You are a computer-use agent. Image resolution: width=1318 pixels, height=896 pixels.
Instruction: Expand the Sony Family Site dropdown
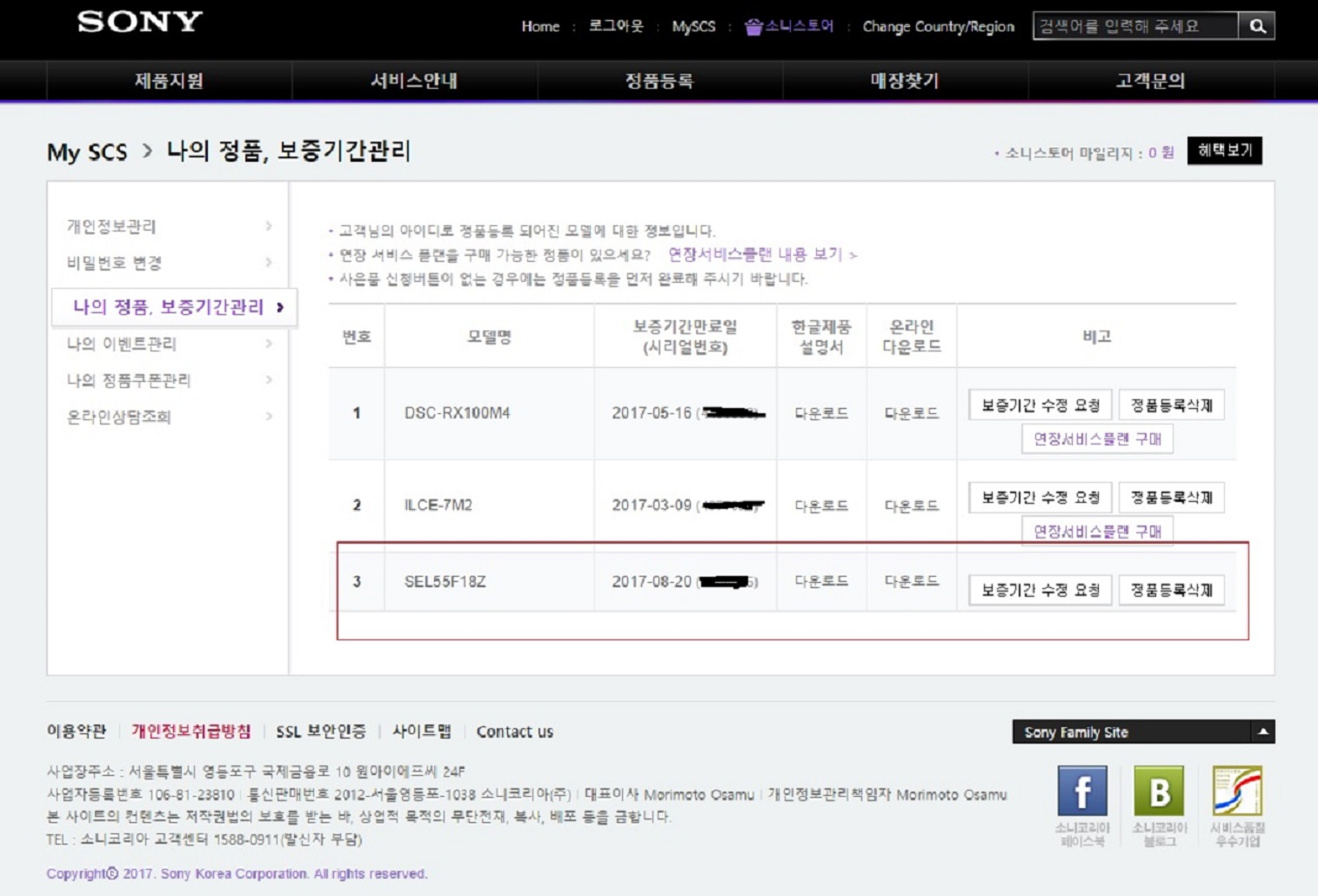[x=1262, y=732]
